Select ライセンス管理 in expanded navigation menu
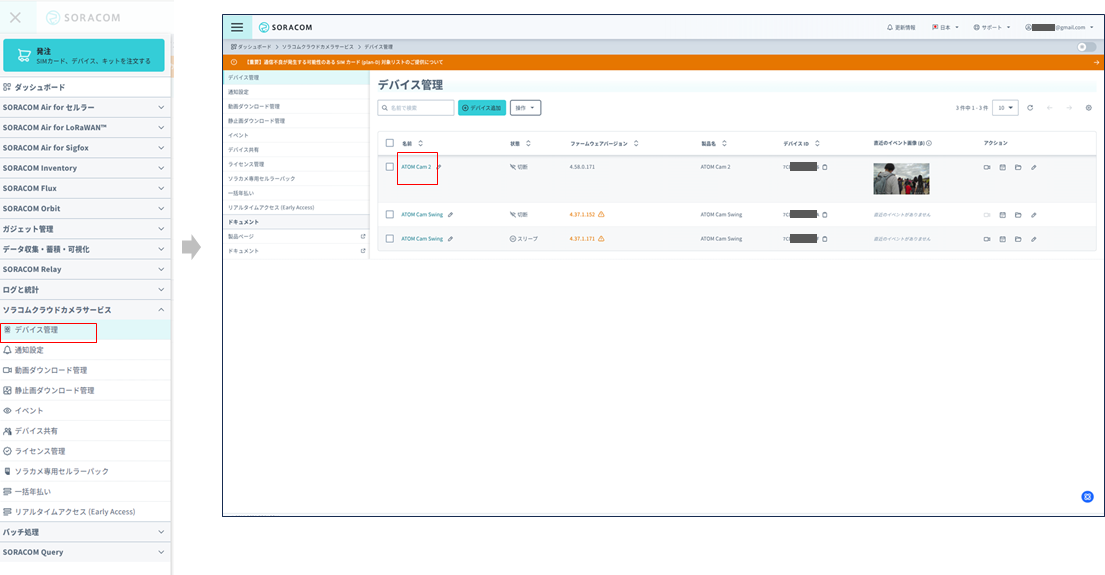The image size is (1105, 575). coord(85,451)
